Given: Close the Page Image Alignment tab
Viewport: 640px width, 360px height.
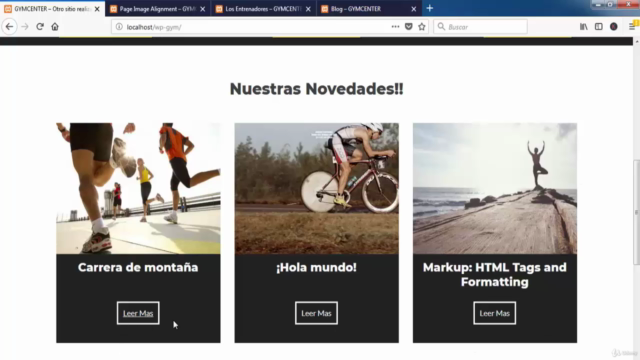Looking at the screenshot, I should pos(202,9).
